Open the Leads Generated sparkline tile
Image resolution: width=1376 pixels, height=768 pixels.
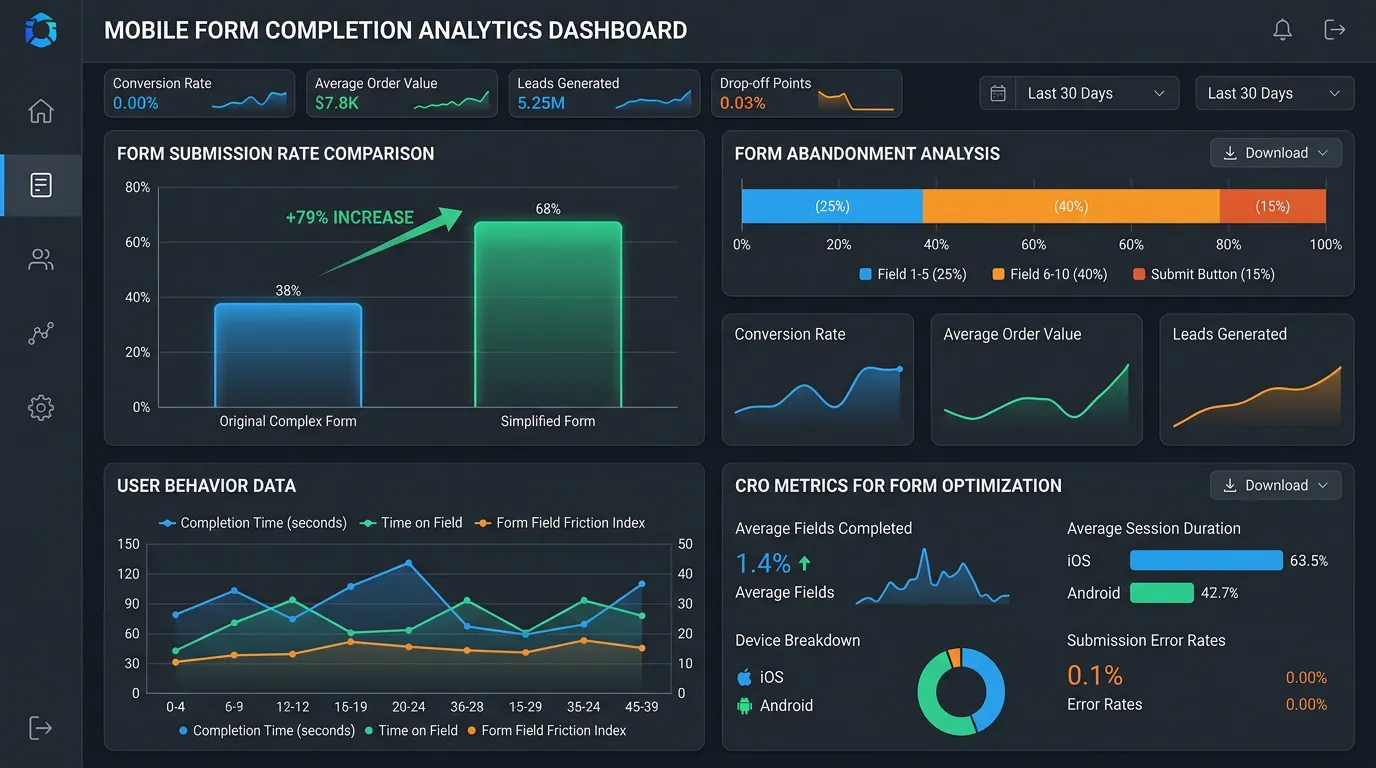click(x=1257, y=379)
